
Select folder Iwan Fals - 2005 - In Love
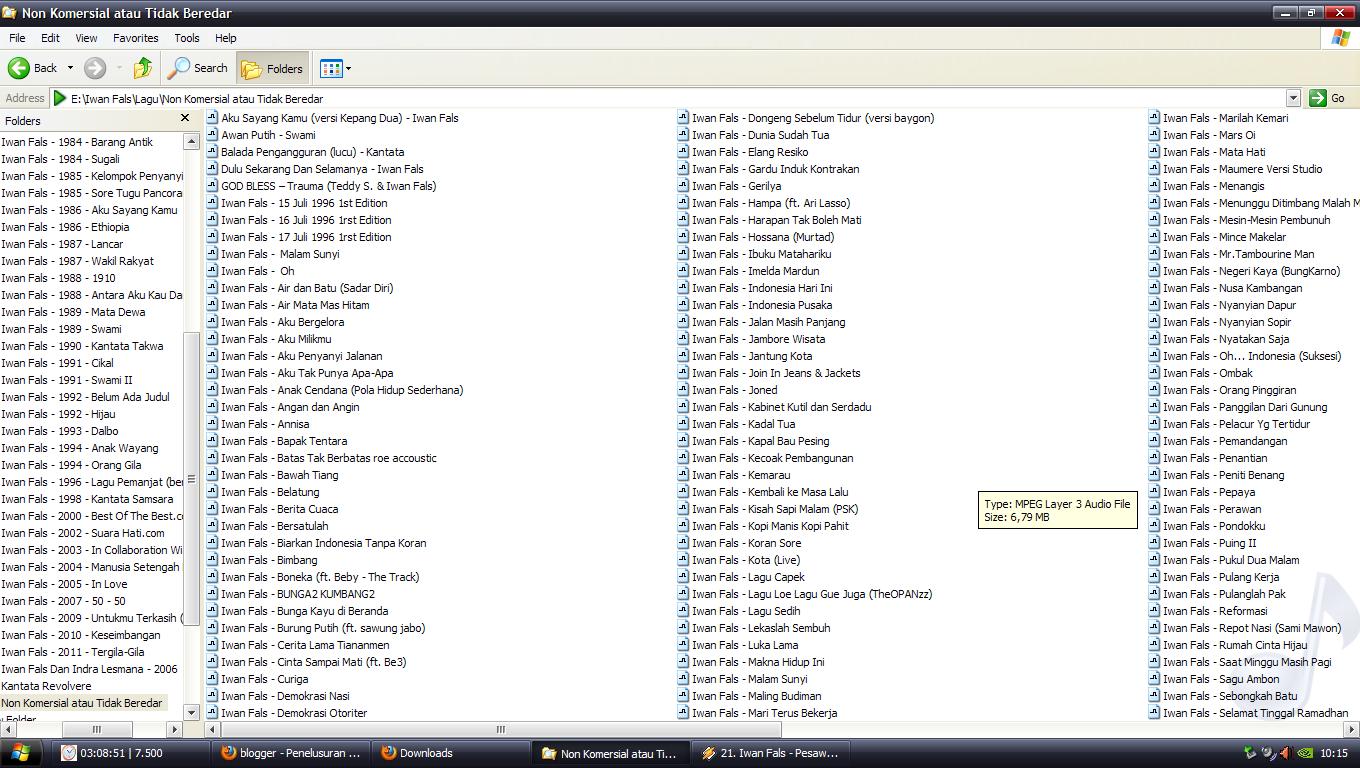tap(64, 584)
